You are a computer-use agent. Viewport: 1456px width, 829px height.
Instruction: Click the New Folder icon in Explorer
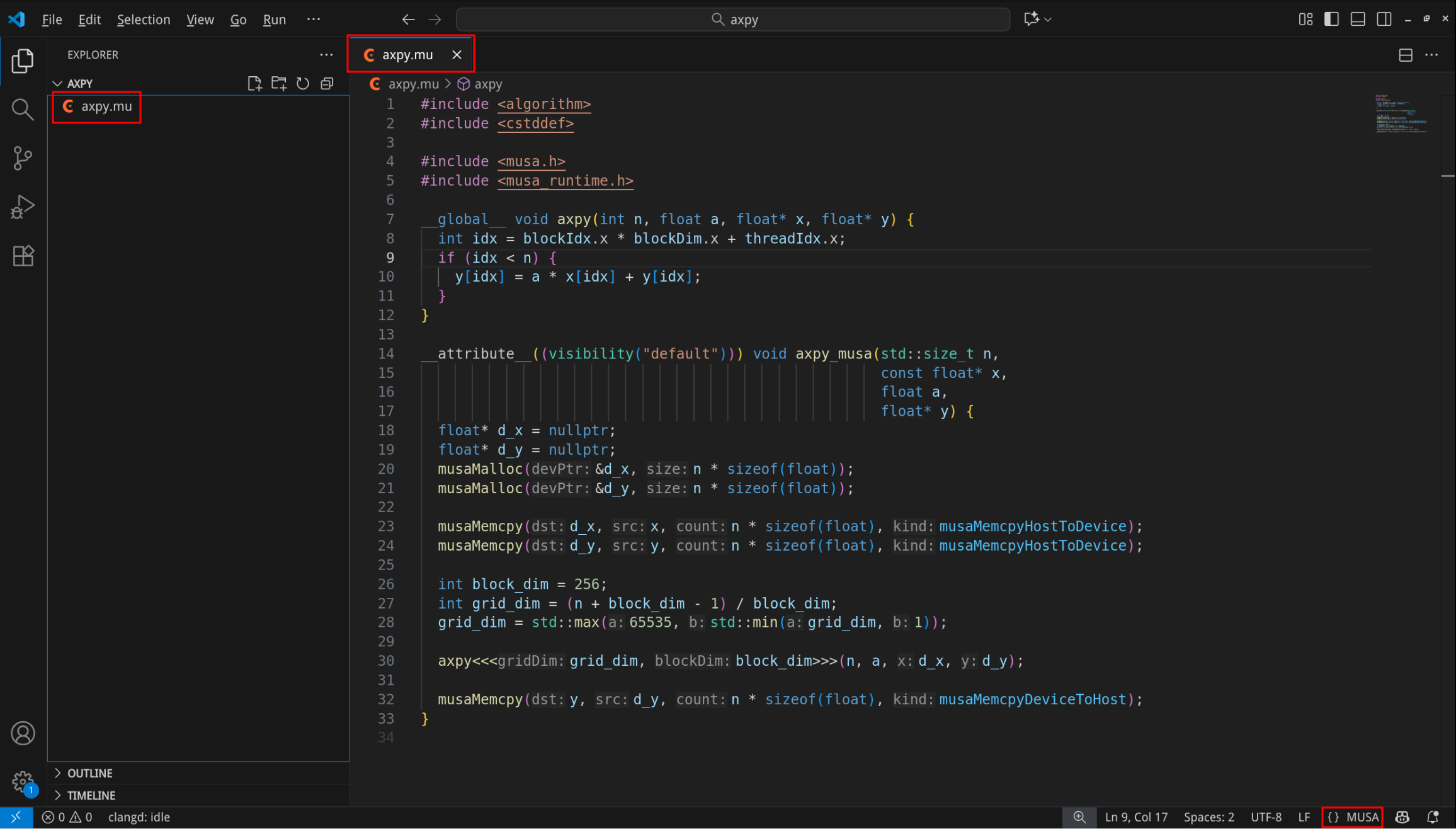tap(279, 83)
